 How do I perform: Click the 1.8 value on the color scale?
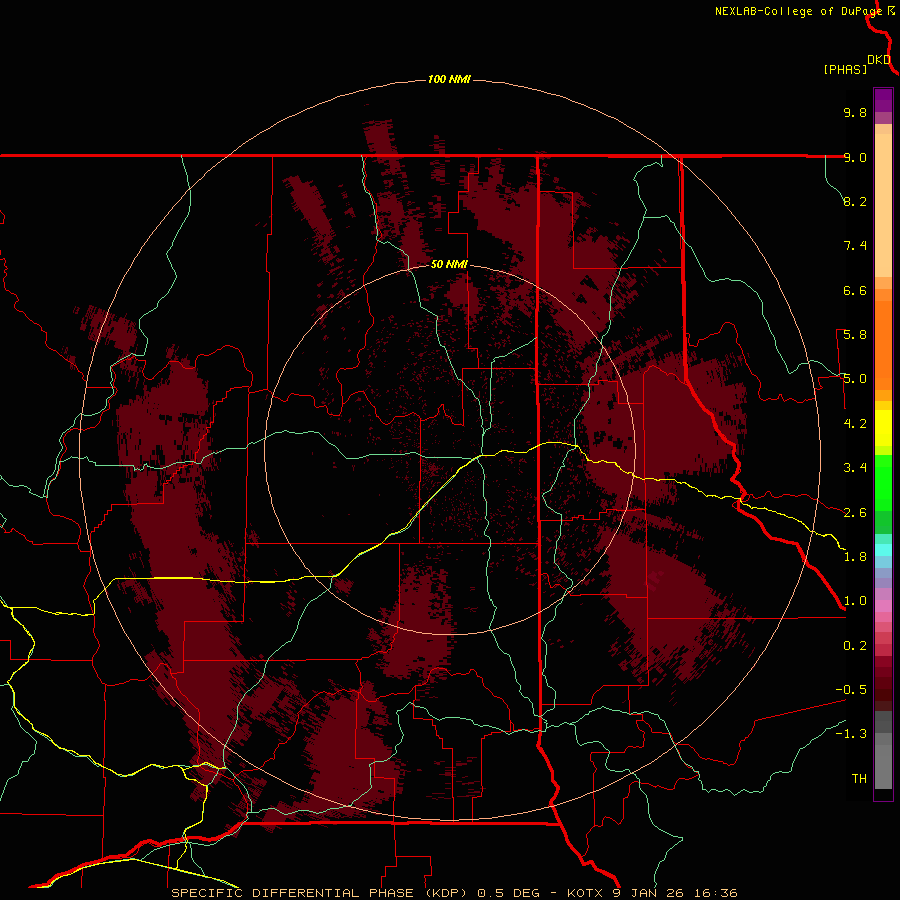[x=855, y=557]
